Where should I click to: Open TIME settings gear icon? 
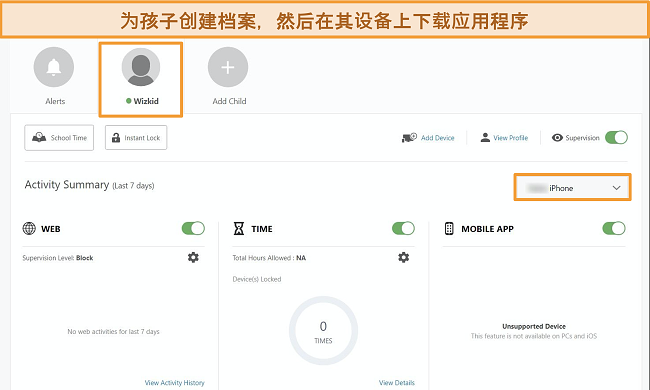403,257
